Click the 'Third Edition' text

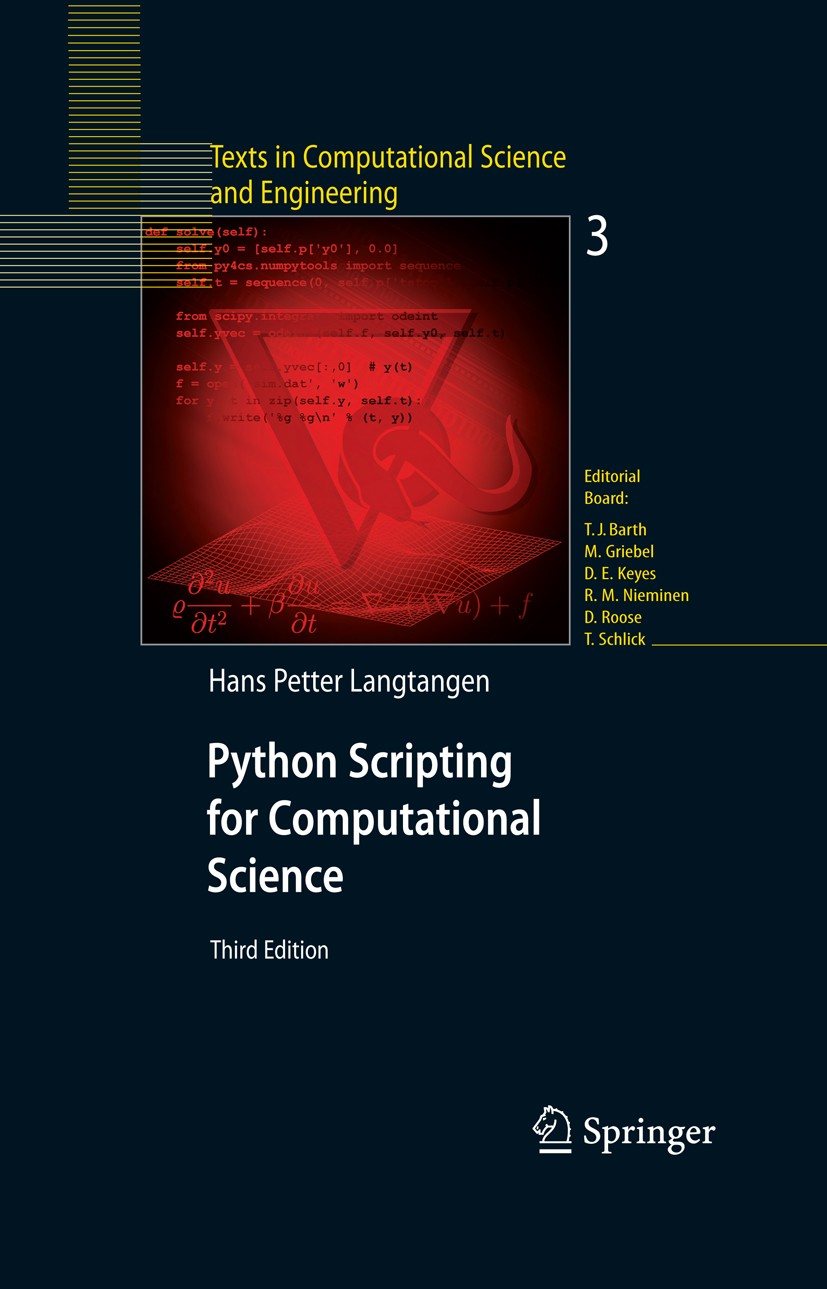click(x=269, y=950)
